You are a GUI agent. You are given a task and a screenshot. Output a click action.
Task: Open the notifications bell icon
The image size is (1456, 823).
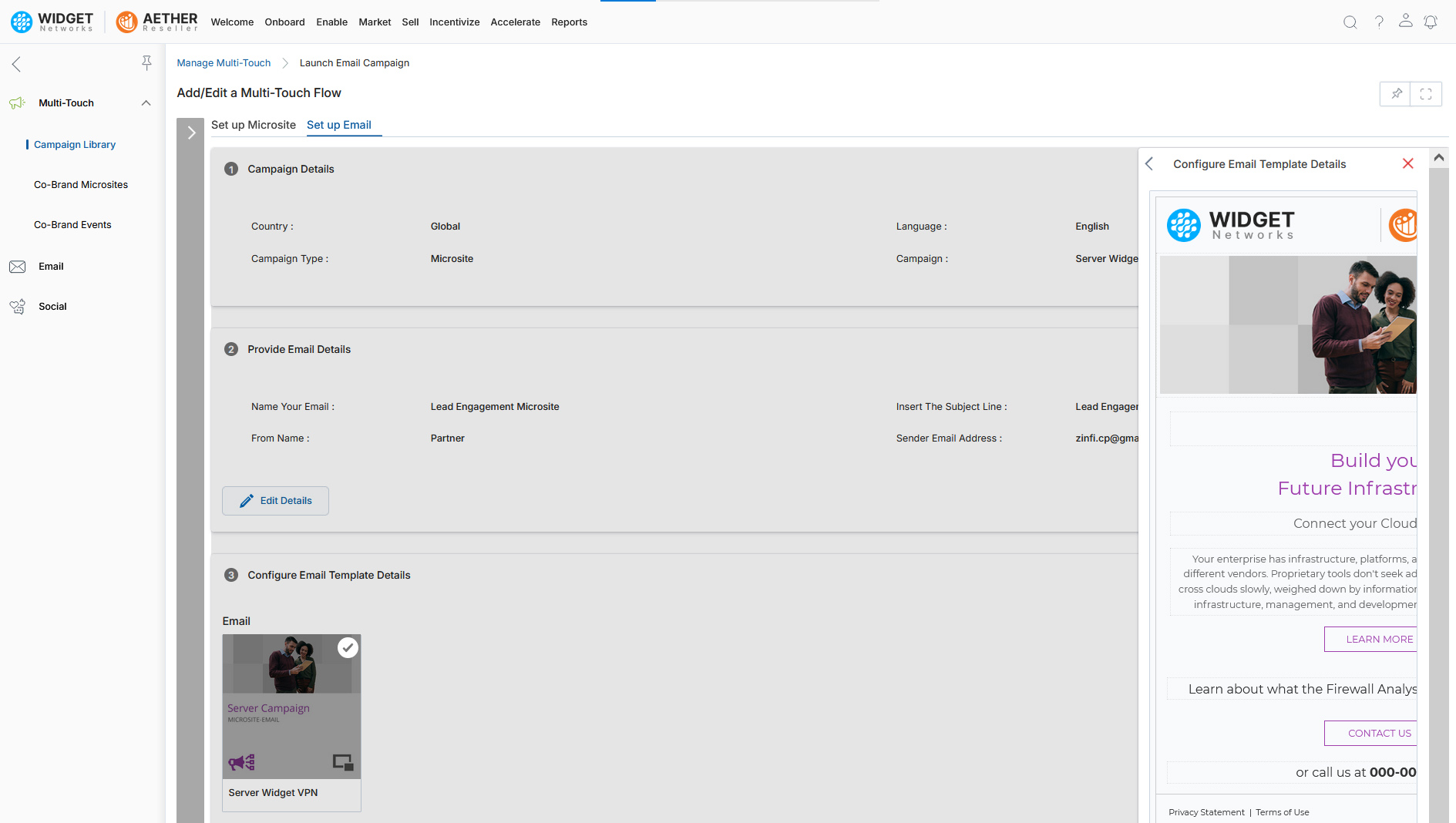(x=1431, y=22)
